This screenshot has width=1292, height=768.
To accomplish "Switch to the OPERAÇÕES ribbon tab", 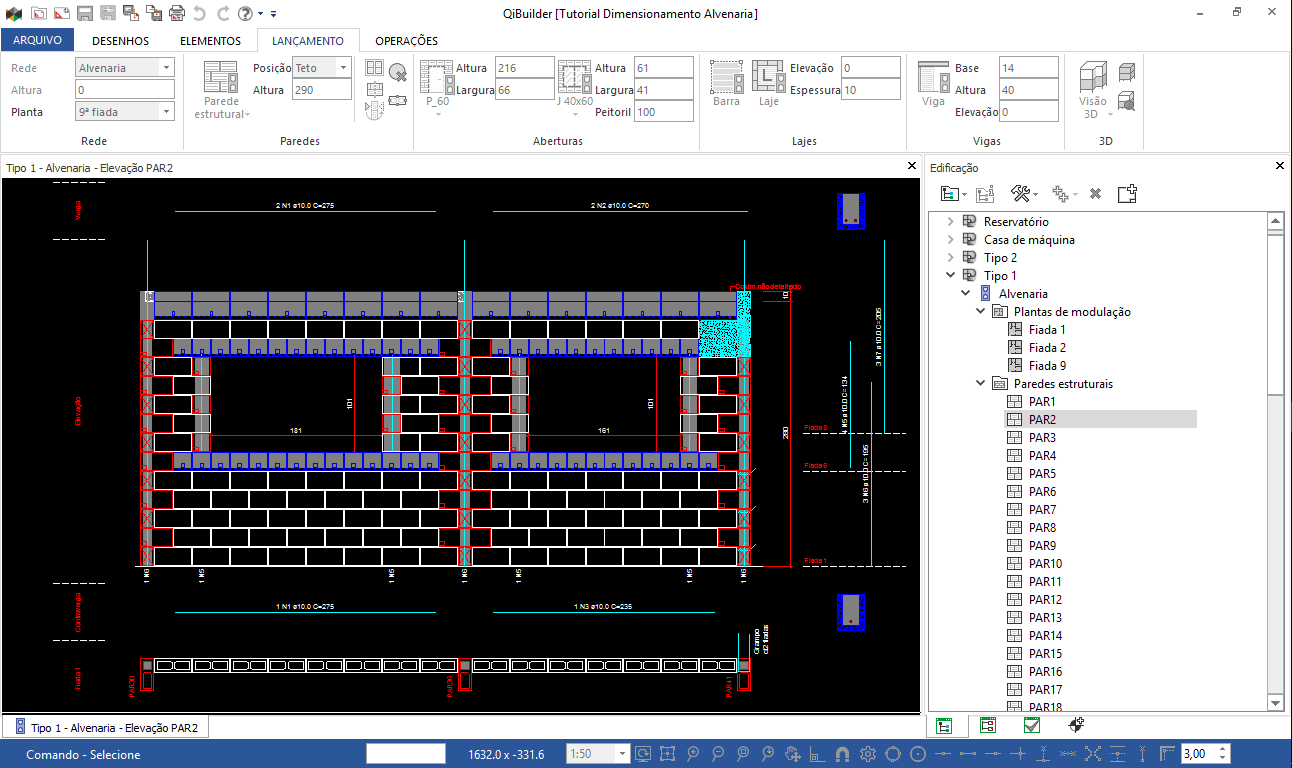I will pos(406,41).
